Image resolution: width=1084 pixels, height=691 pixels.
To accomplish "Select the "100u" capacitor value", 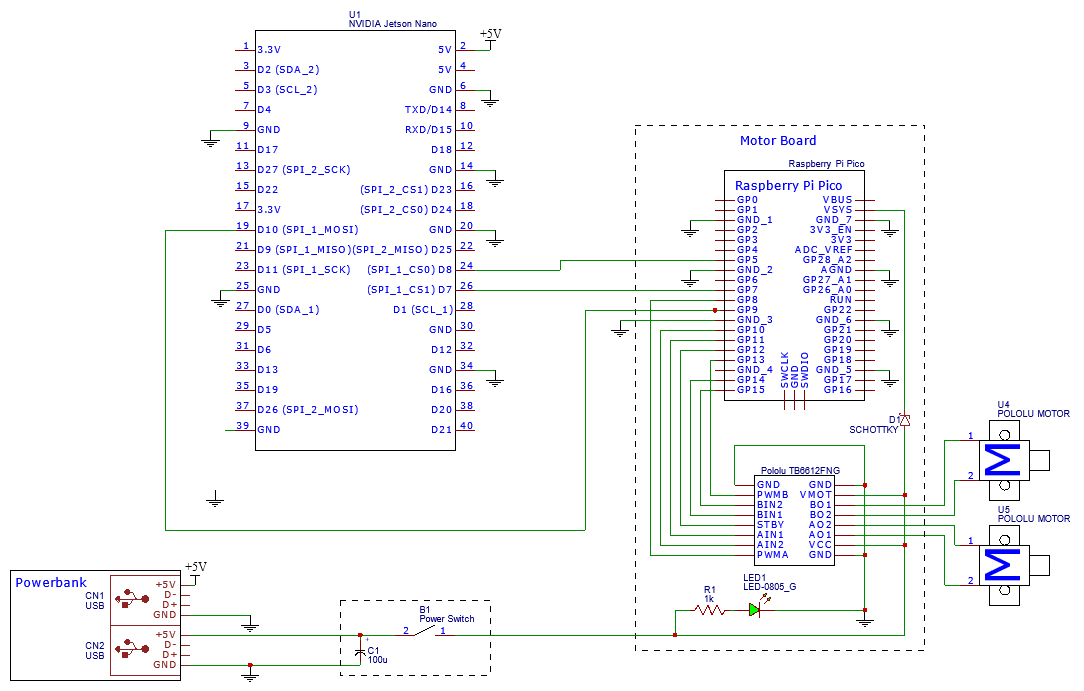I will coord(377,660).
